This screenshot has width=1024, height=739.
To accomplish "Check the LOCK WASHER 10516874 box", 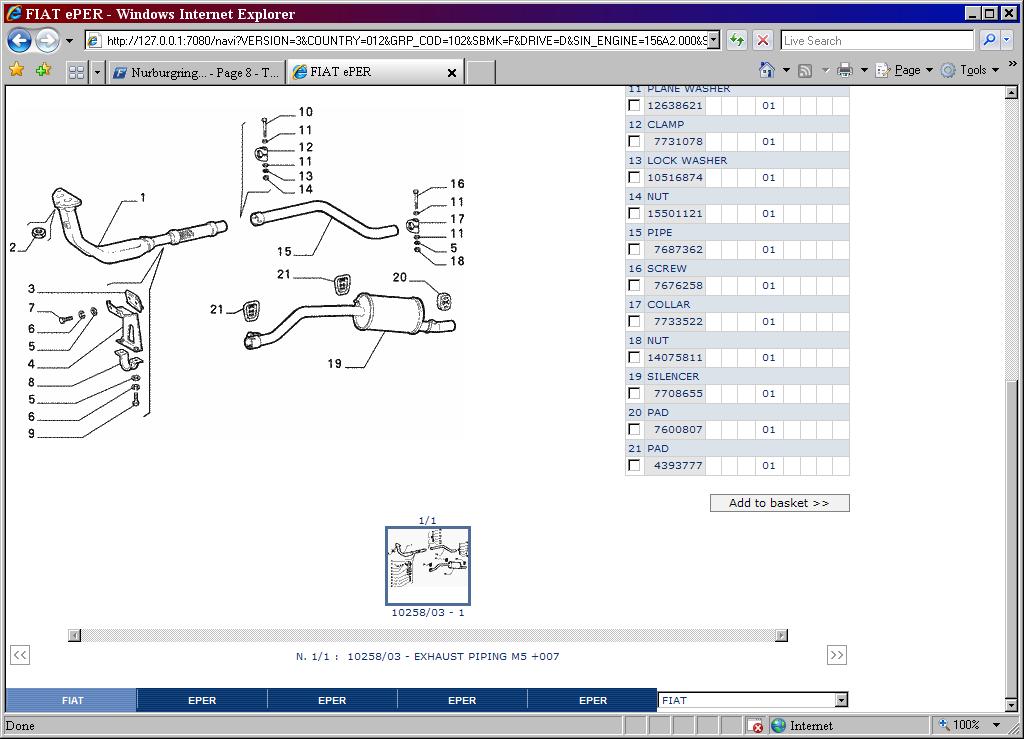I will pos(634,177).
